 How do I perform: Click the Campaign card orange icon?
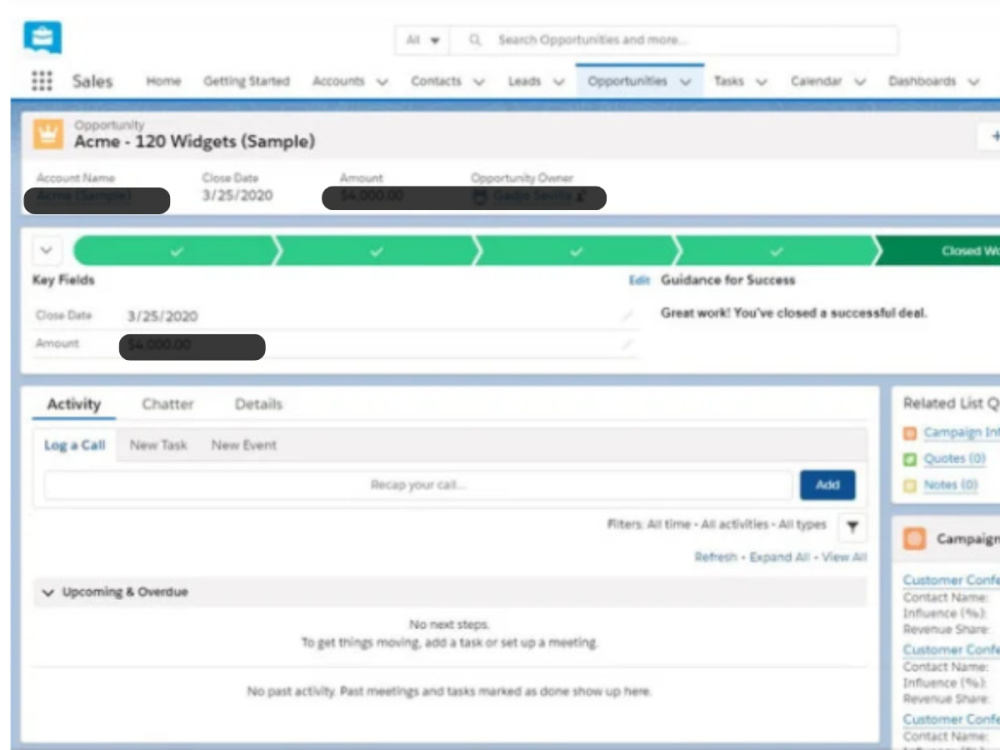(915, 539)
